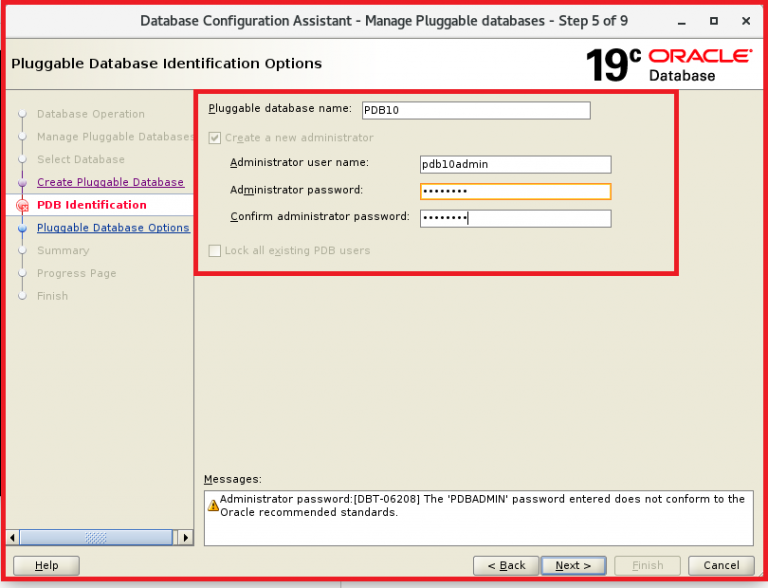Focus the Confirm administrator password field
Image resolution: width=768 pixels, height=588 pixels.
pos(515,218)
